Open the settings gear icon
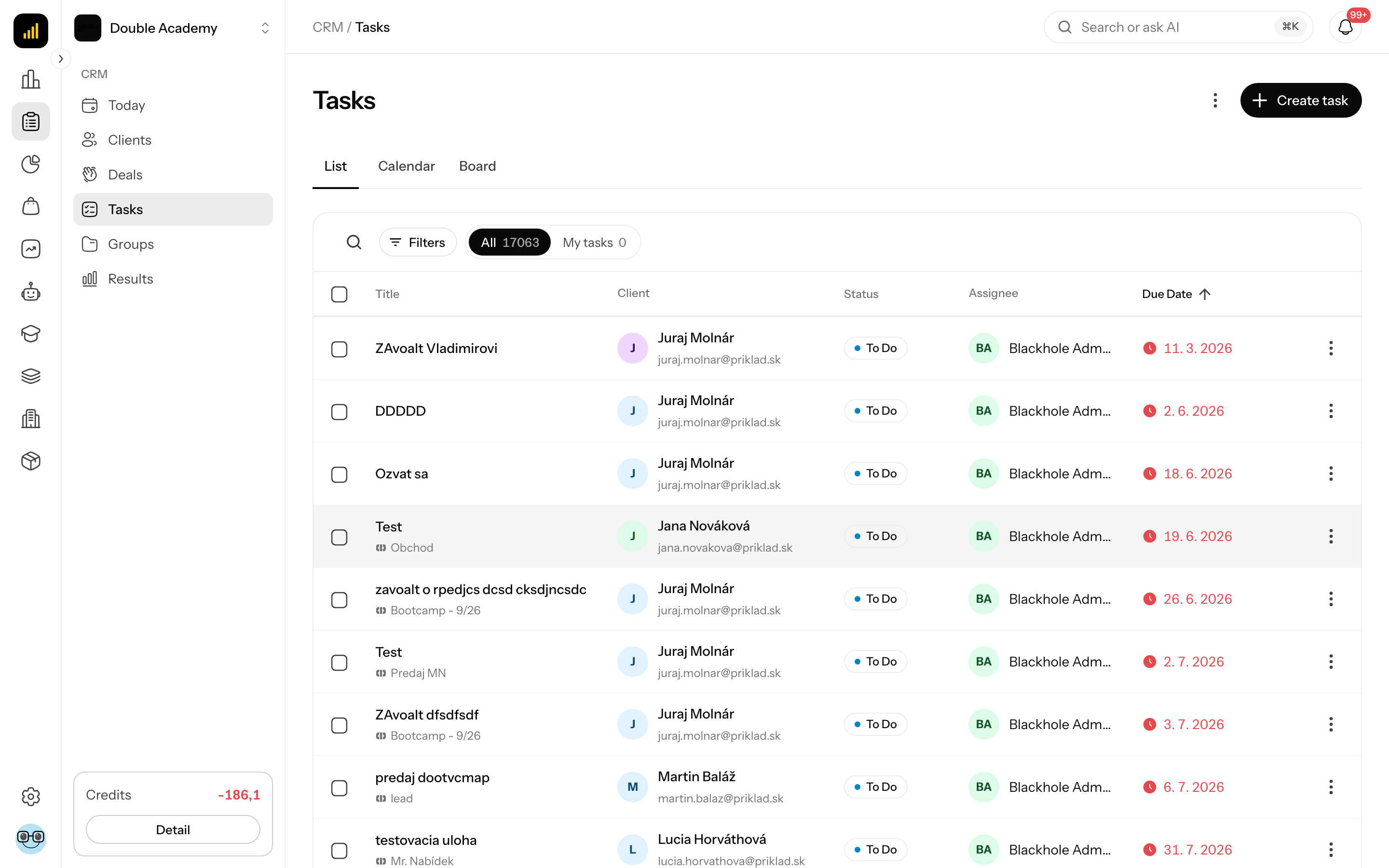The height and width of the screenshot is (868, 1389). tap(30, 796)
